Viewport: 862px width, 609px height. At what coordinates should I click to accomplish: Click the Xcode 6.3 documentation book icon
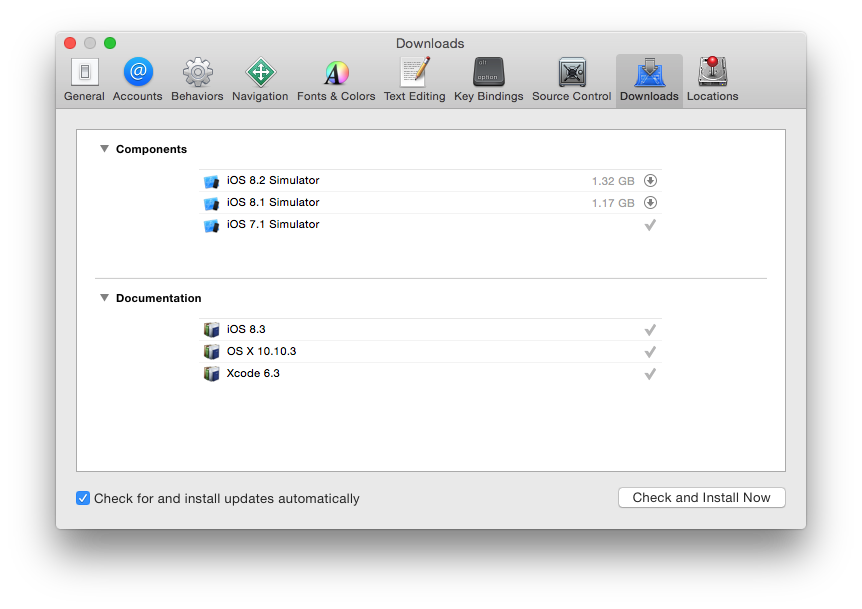click(x=212, y=374)
